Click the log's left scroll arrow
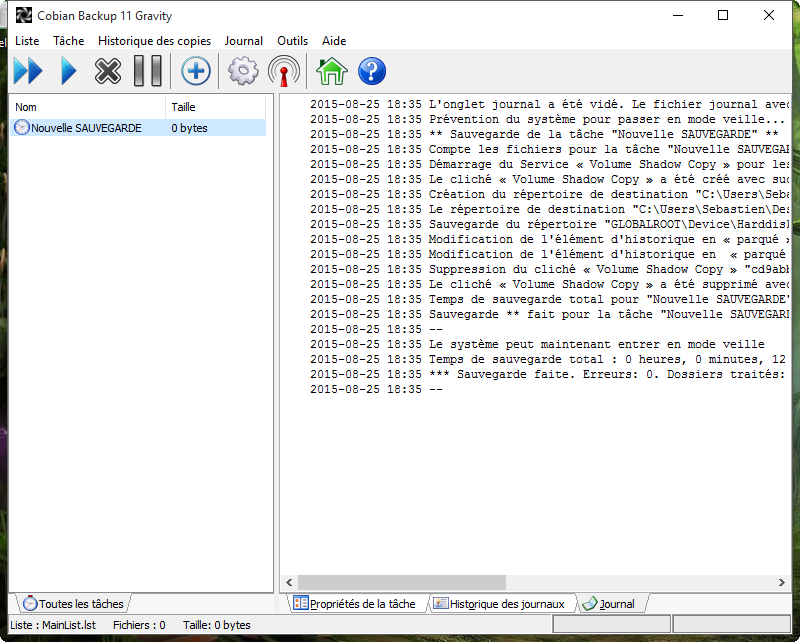This screenshot has width=800, height=642. click(289, 582)
